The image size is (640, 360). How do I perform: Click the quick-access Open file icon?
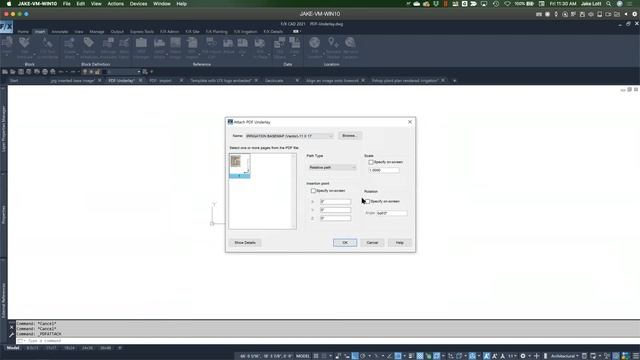pos(13,72)
